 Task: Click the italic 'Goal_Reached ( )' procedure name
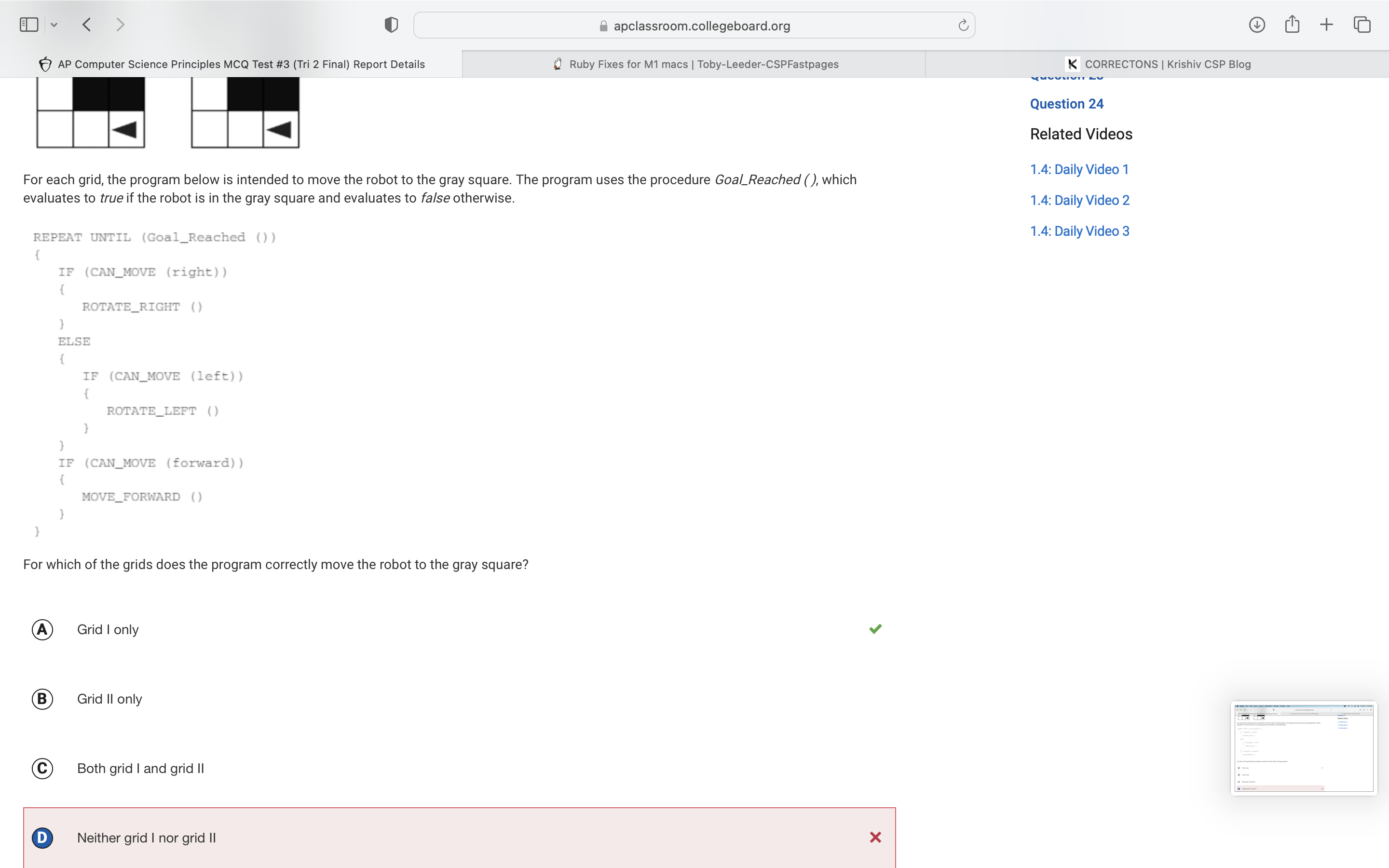click(765, 180)
